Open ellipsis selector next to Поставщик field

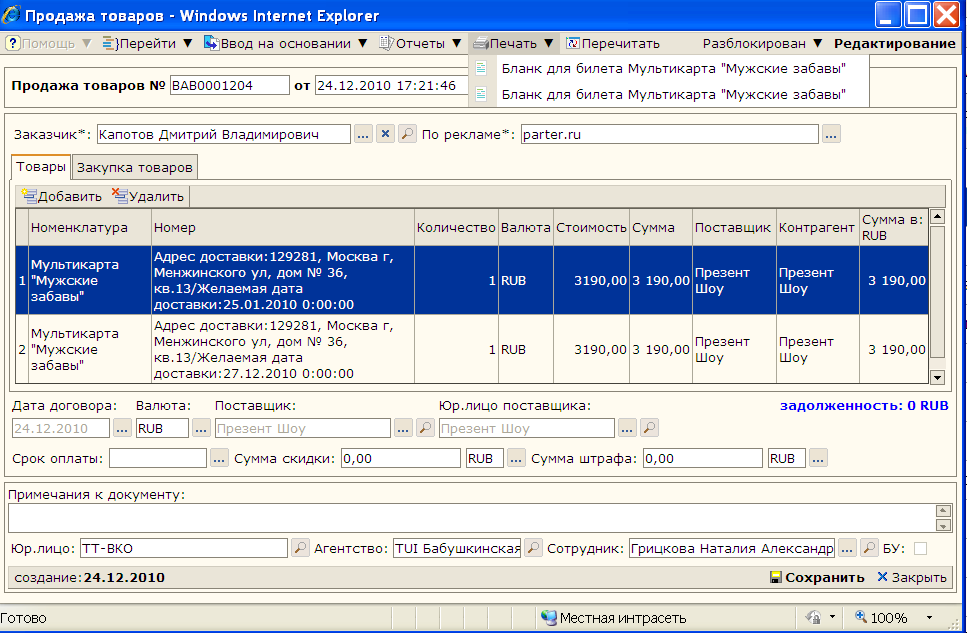(x=403, y=428)
